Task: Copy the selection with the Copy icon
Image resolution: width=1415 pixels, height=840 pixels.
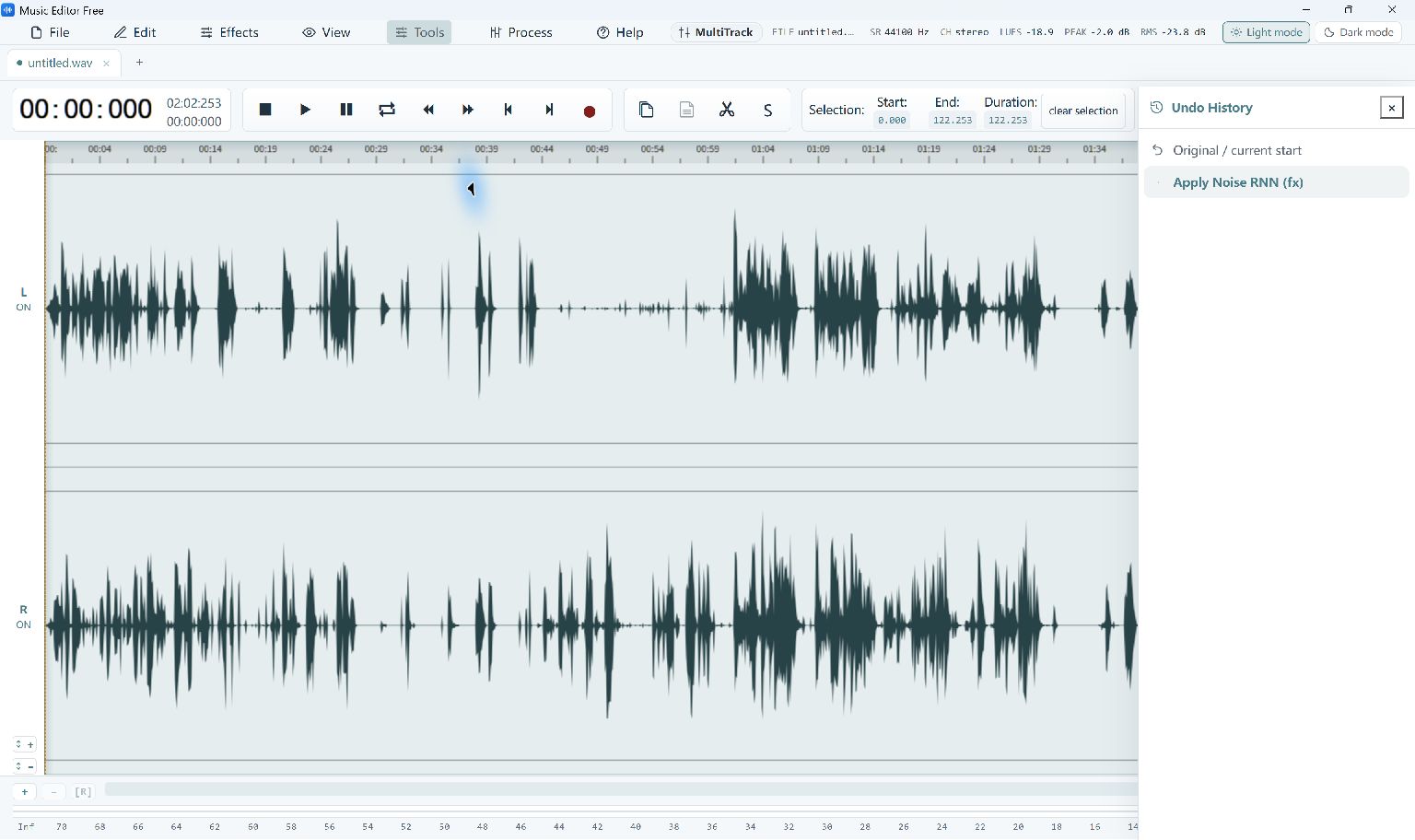Action: coord(646,110)
